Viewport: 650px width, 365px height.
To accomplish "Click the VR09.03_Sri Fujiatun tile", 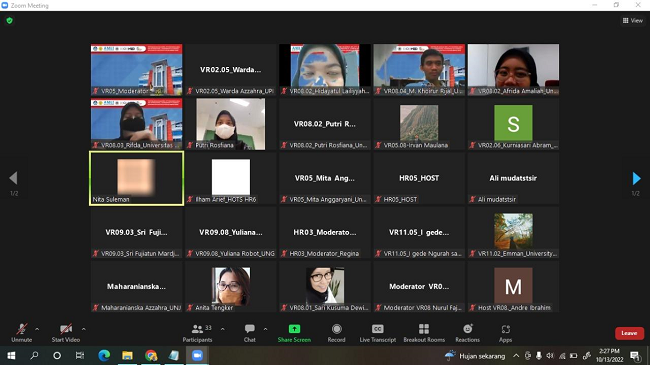I will 136,232.
